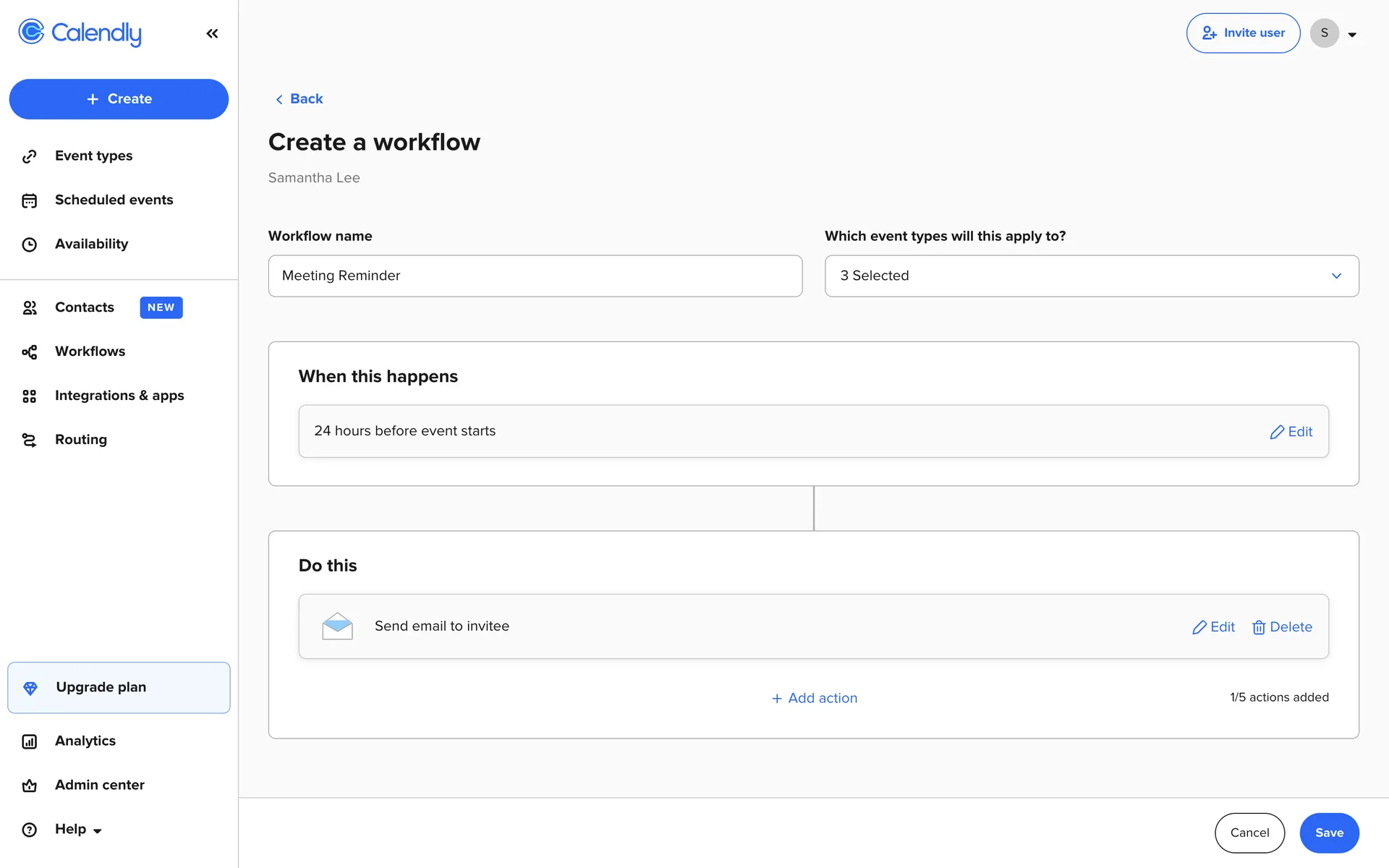Image resolution: width=1389 pixels, height=868 pixels.
Task: Open Workflows in the sidebar
Action: (x=90, y=352)
